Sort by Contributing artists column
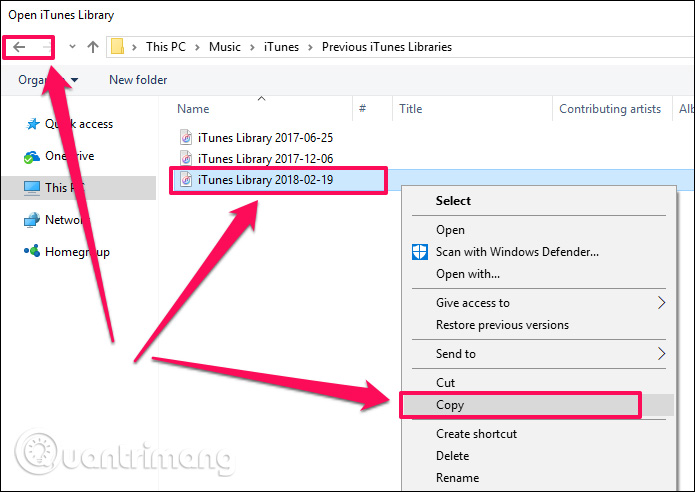This screenshot has width=695, height=492. pos(612,109)
